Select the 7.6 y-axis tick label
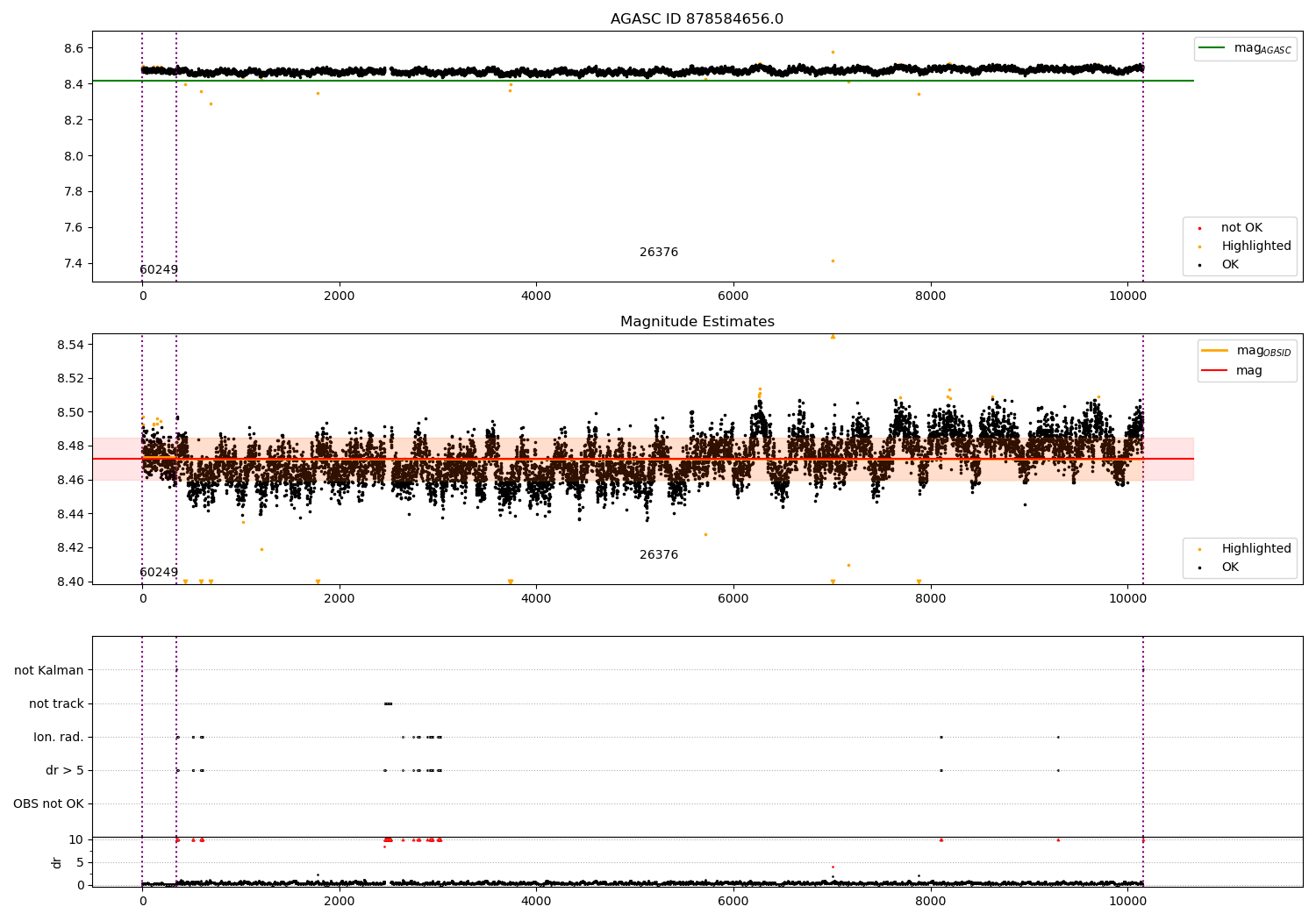Screen dimensions: 1316x921 74,228
